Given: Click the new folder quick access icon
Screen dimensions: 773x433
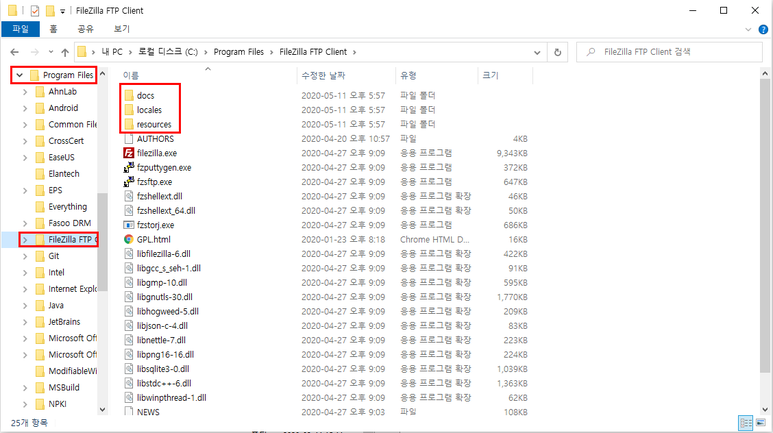Looking at the screenshot, I should tap(50, 10).
